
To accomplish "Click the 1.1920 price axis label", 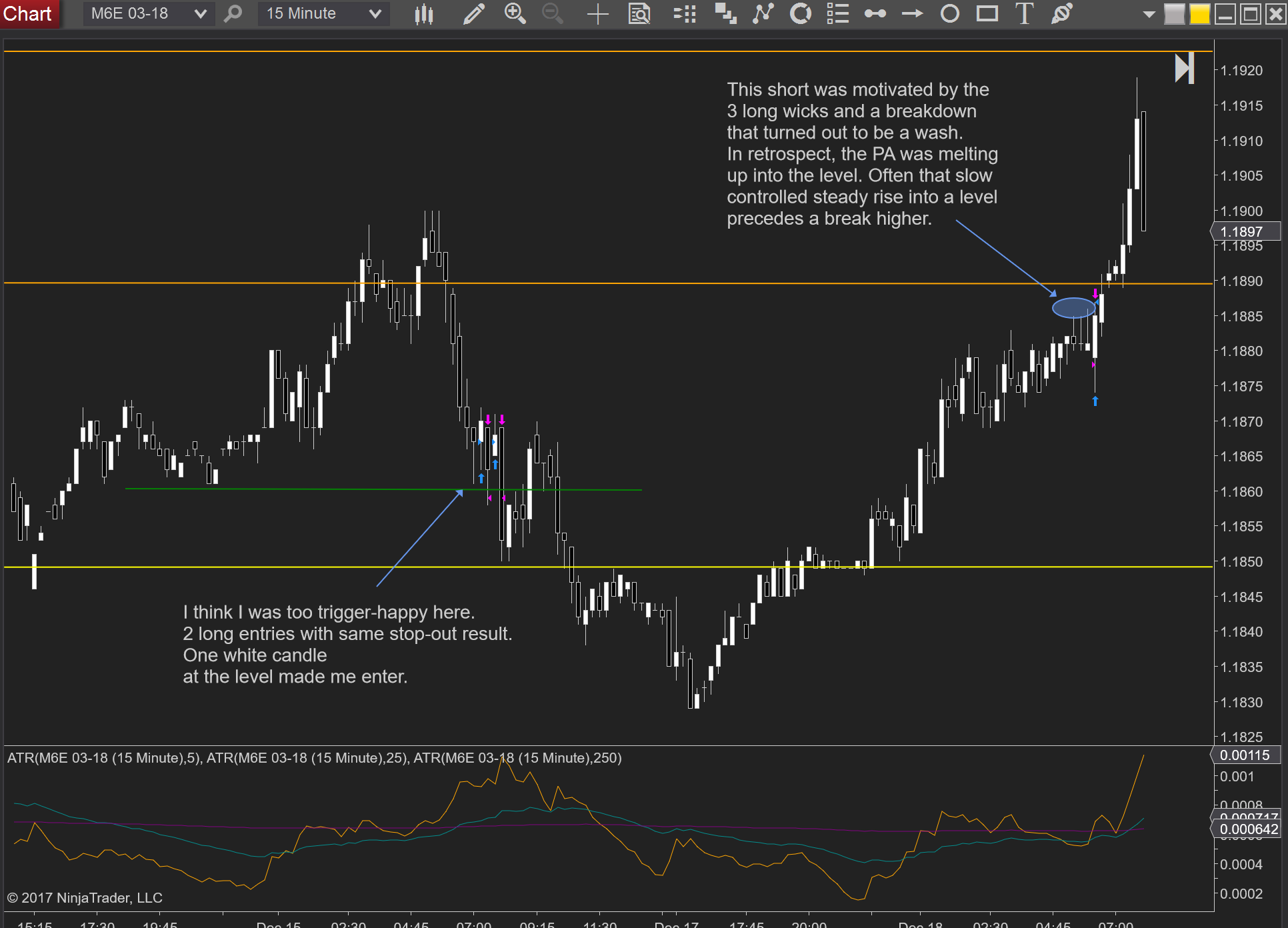I will [1241, 71].
